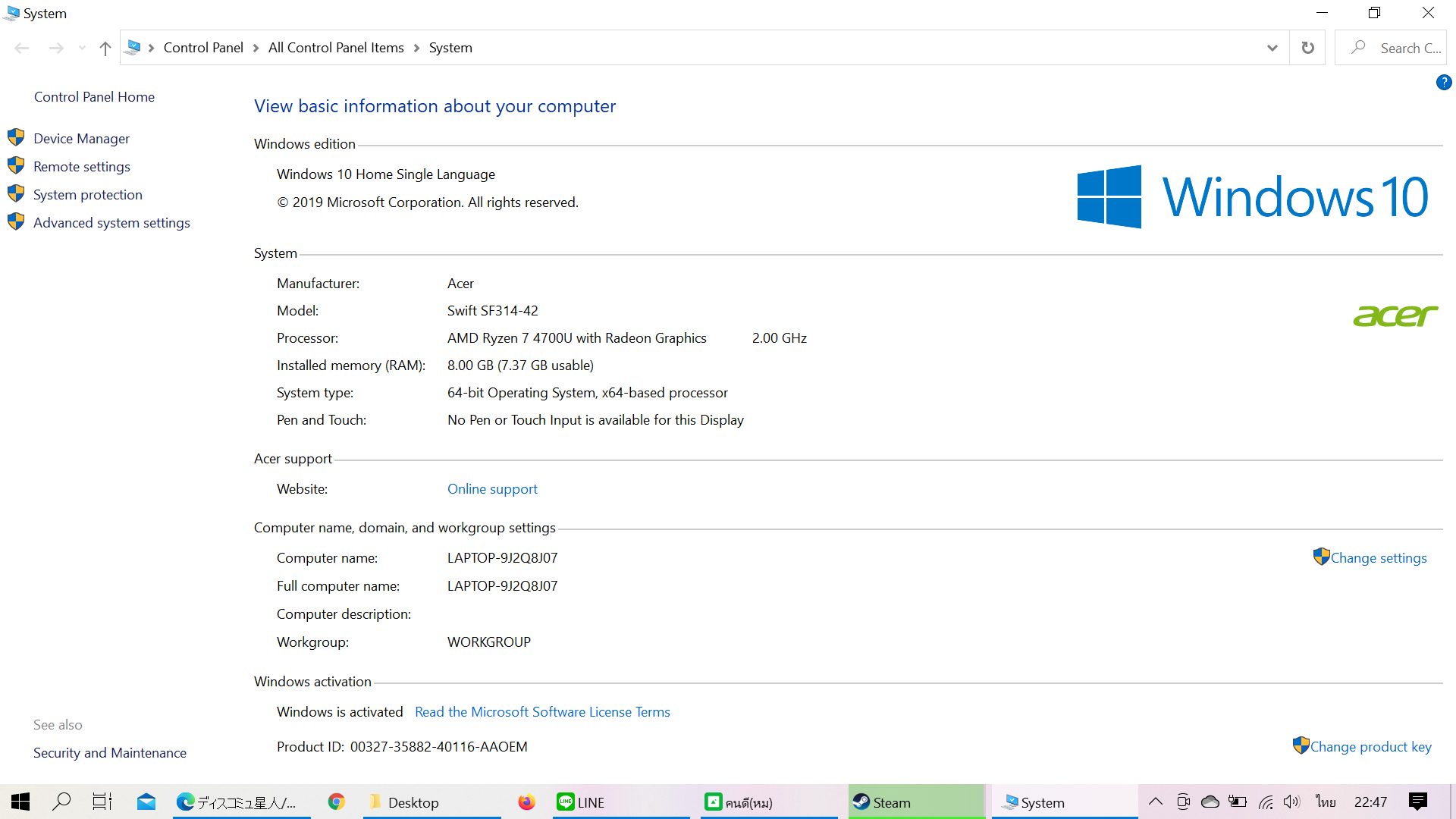Screen dimensions: 1456x819
Task: Open Firefox from the taskbar
Action: pos(526,802)
